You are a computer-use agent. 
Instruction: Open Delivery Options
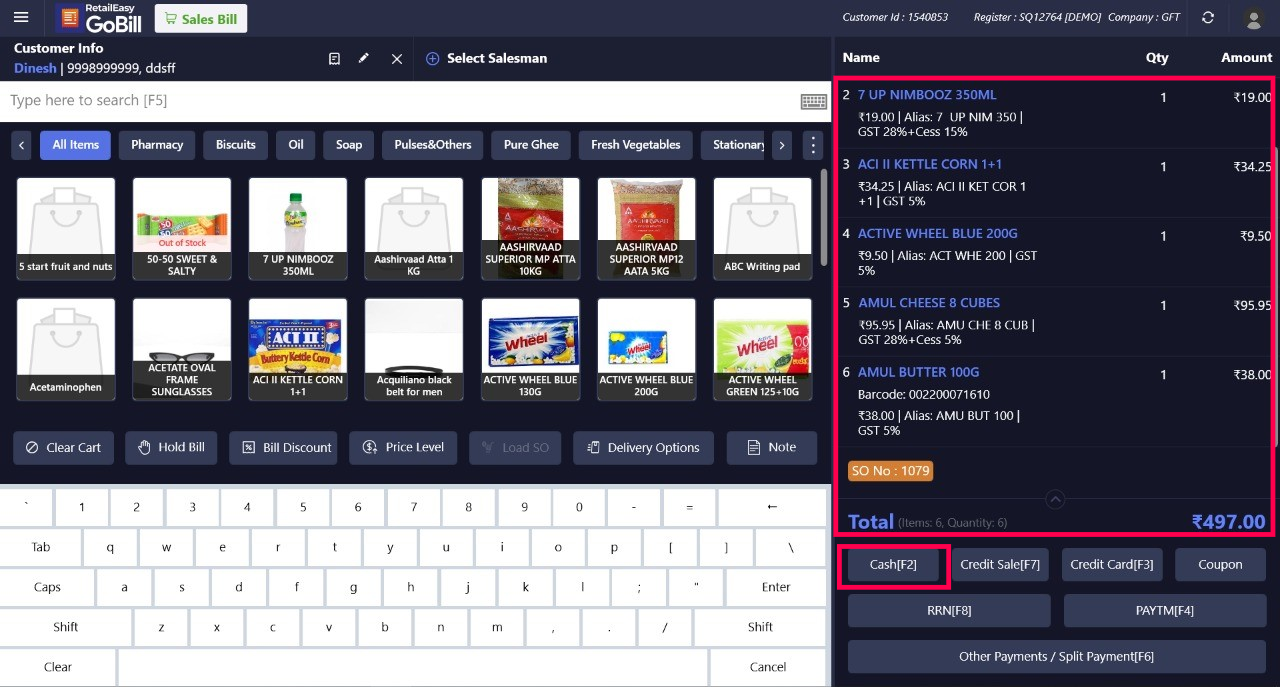[643, 448]
